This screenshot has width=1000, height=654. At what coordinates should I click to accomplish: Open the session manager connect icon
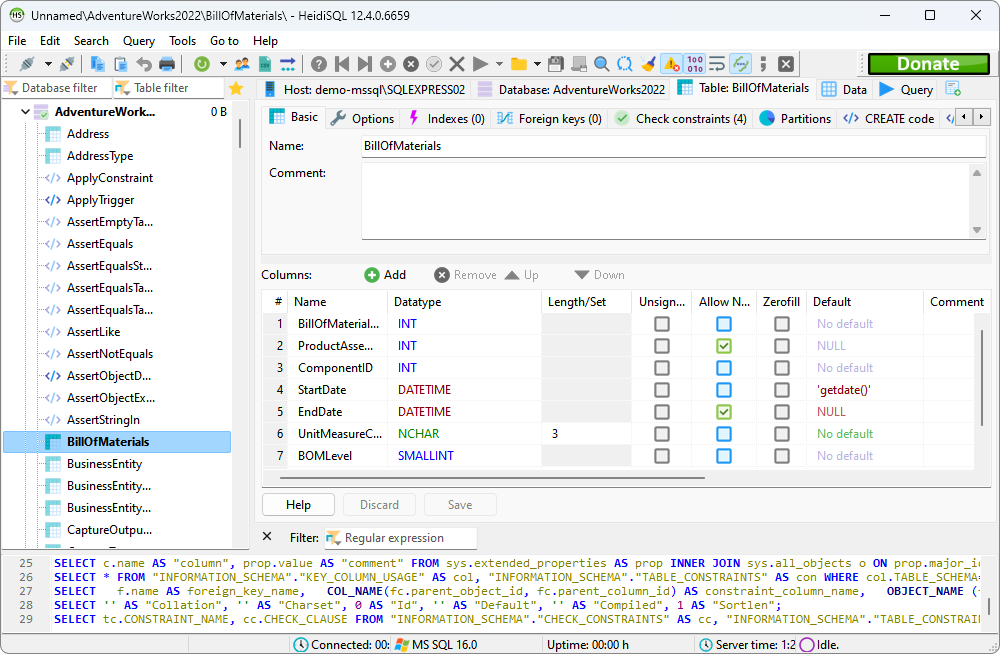coord(27,64)
